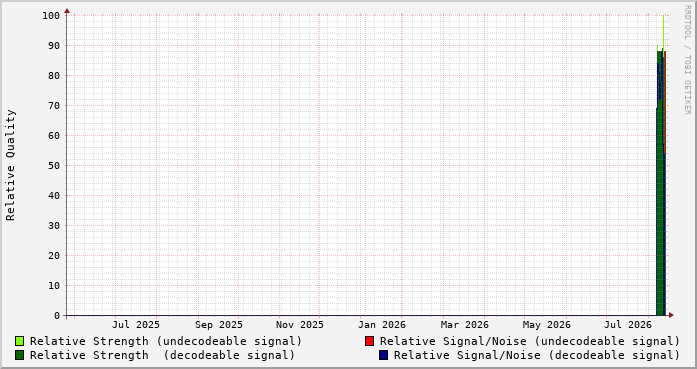Click the Relative Signal/Noise (undecodeable signal) legend text
The height and width of the screenshot is (369, 697).
click(x=529, y=341)
